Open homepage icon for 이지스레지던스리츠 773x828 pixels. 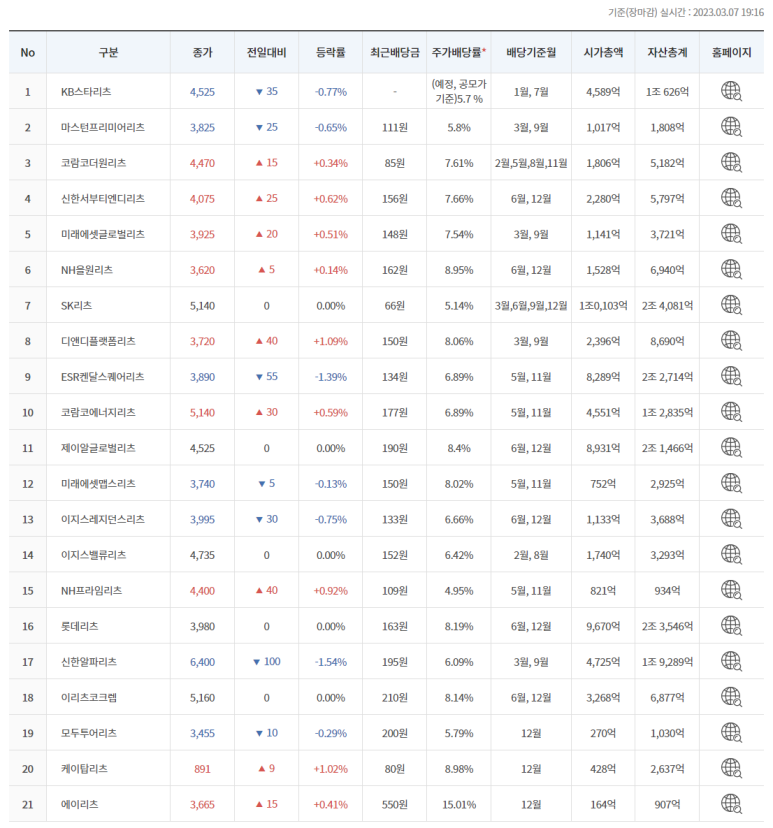pyautogui.click(x=731, y=519)
